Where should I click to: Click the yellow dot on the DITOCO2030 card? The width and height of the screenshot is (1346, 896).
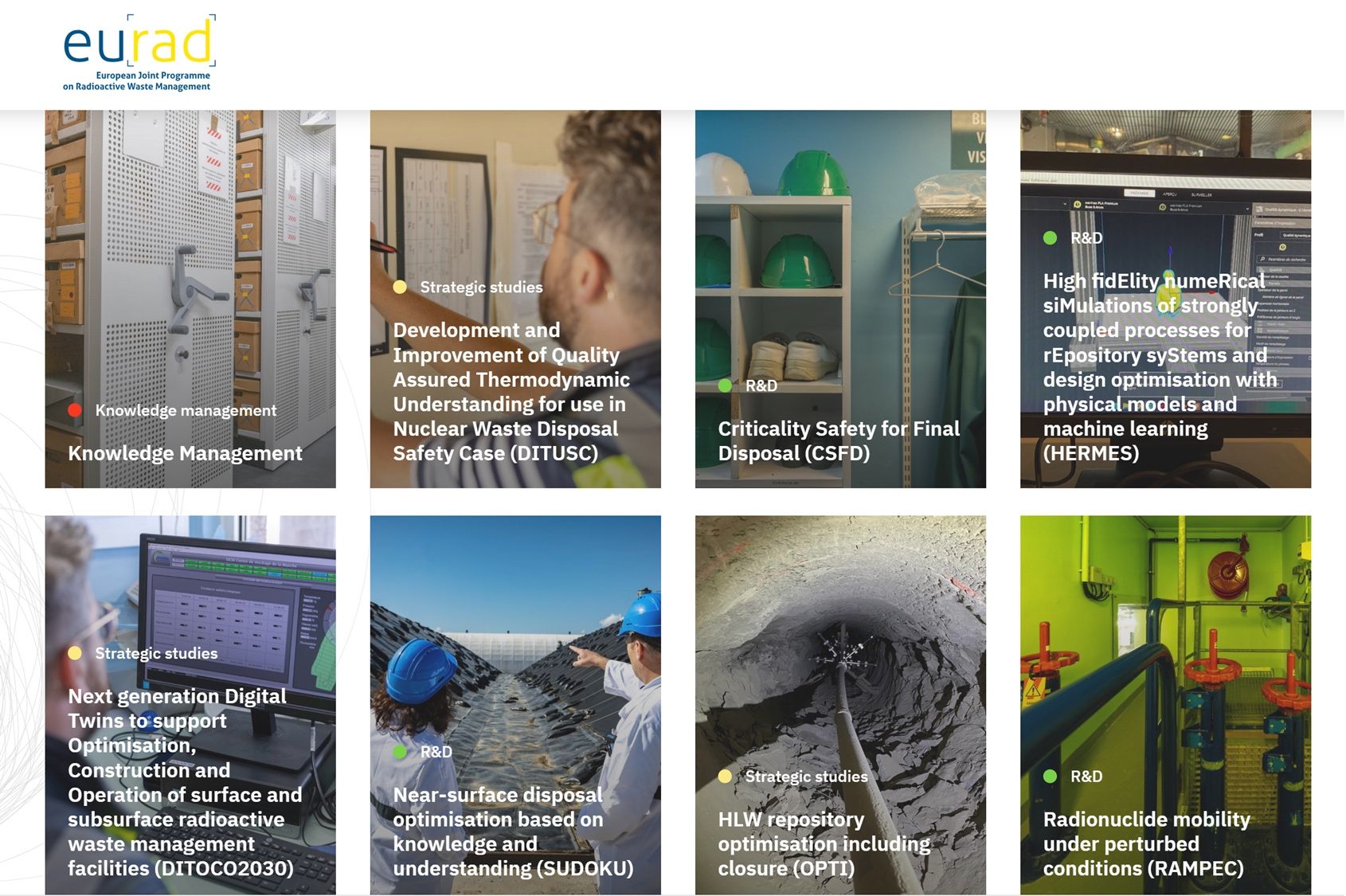(75, 653)
